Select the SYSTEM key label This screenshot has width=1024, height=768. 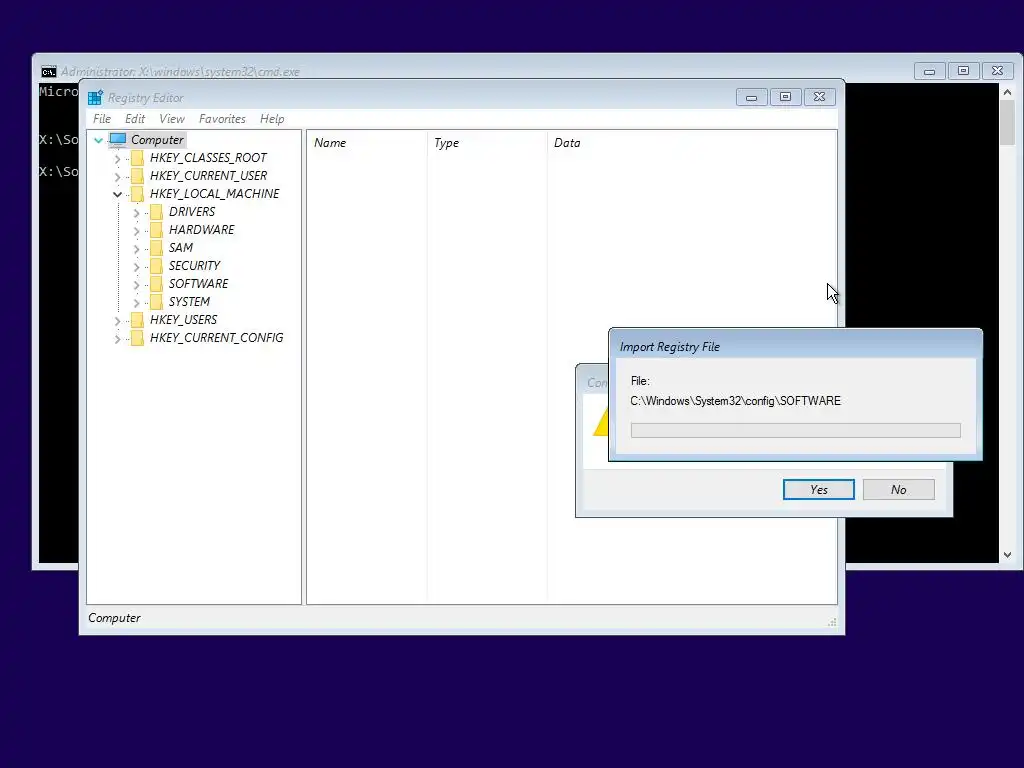pyautogui.click(x=189, y=302)
